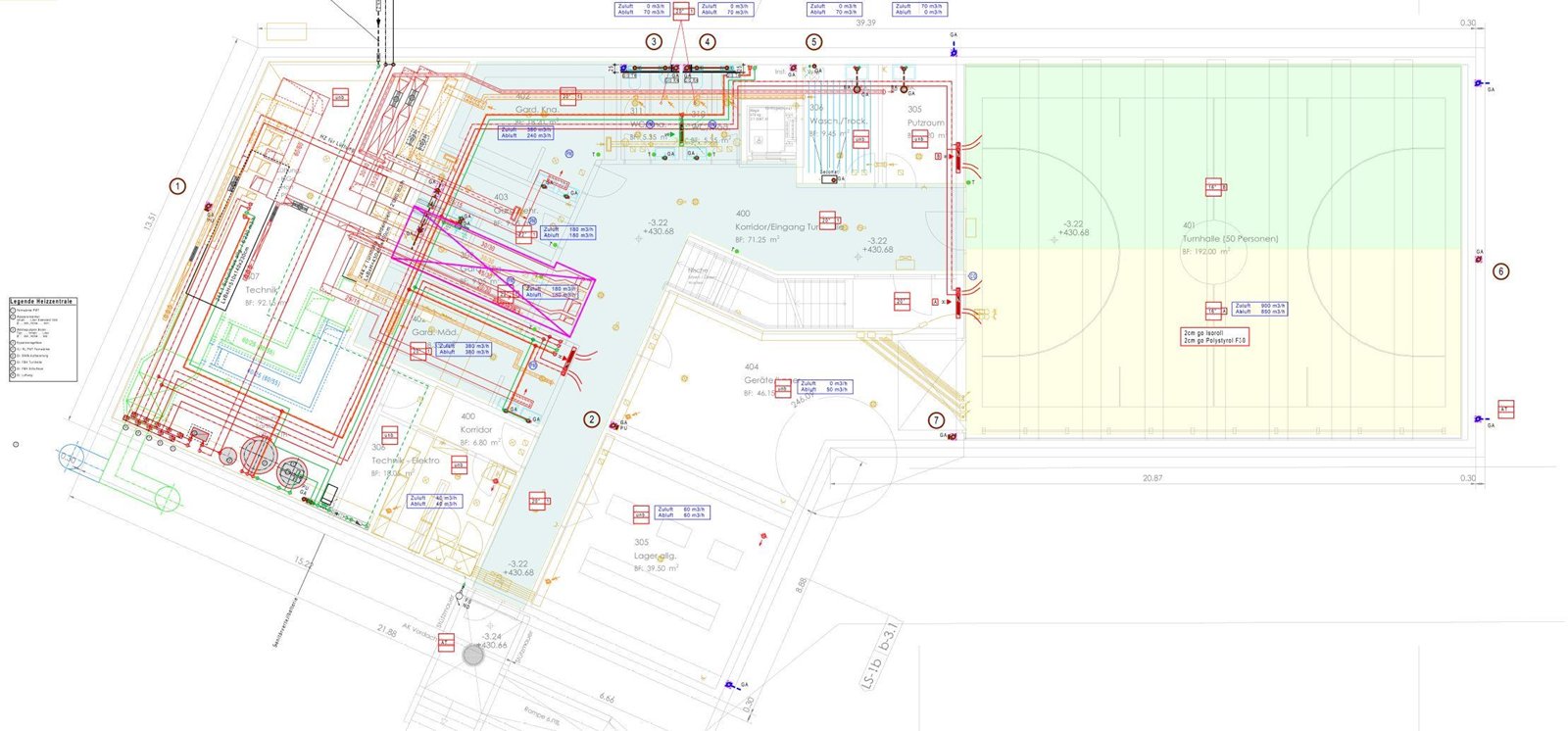The height and width of the screenshot is (731, 1568).
Task: Click the circled axis marker 3
Action: click(x=654, y=42)
